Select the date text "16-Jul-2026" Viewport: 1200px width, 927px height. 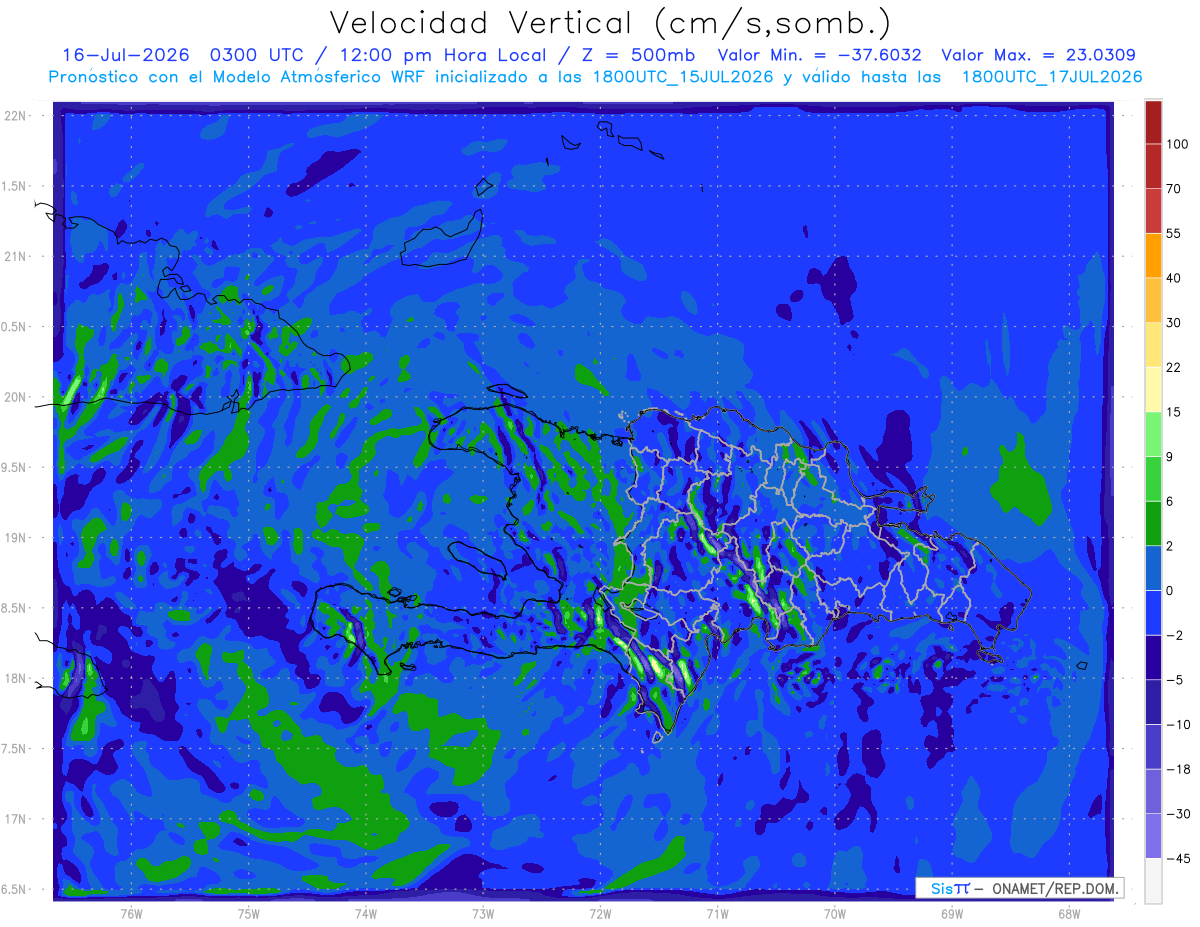point(124,55)
